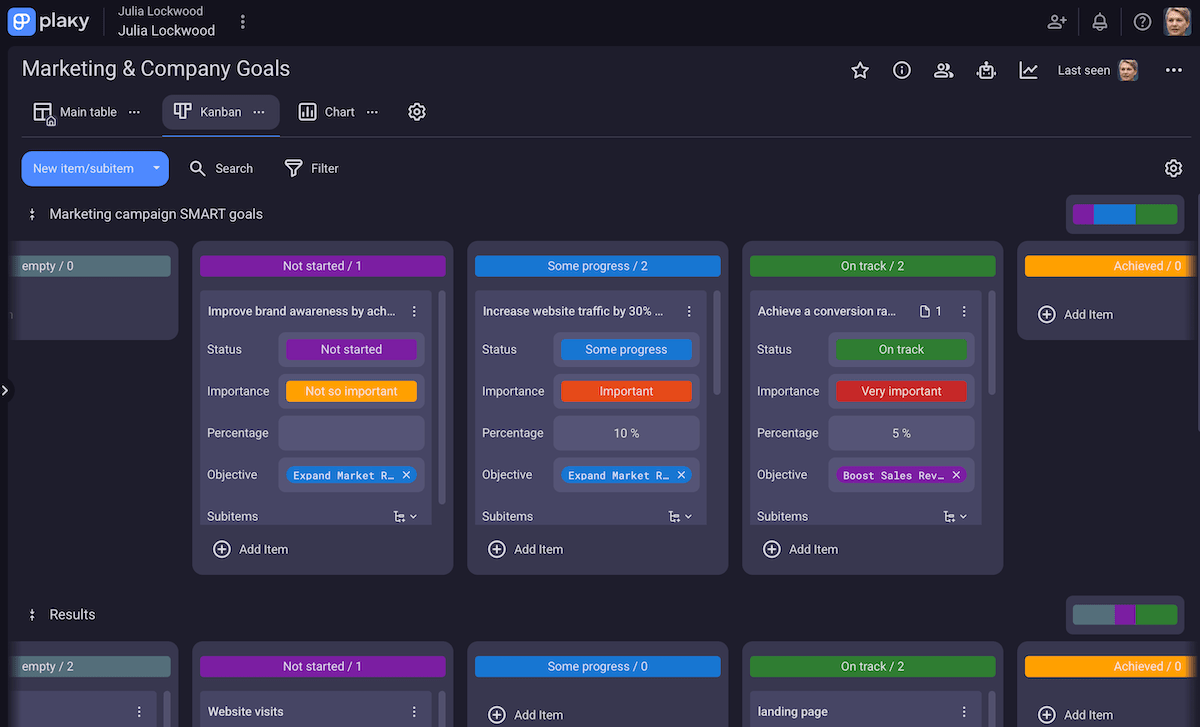Open the activity insights chart icon
Screen dimensions: 1200x727
(1028, 70)
